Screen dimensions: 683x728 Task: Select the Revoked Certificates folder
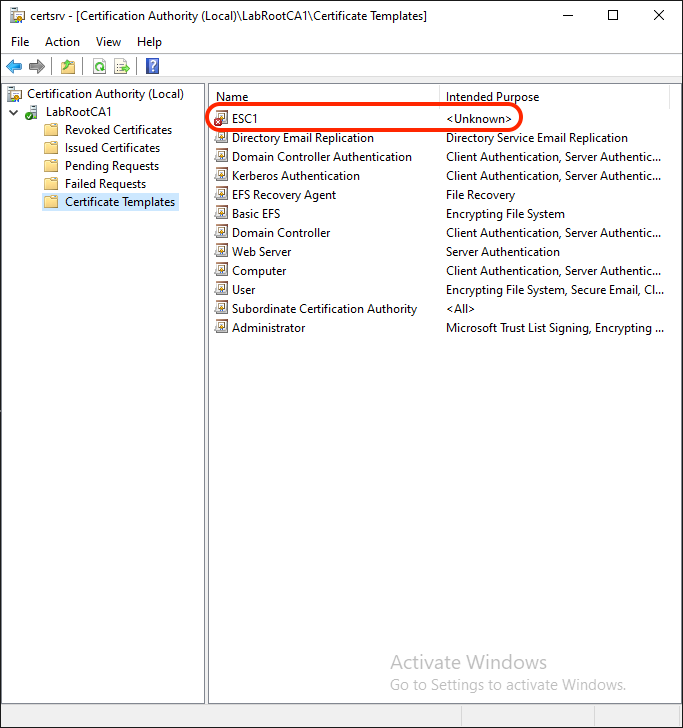(x=118, y=130)
